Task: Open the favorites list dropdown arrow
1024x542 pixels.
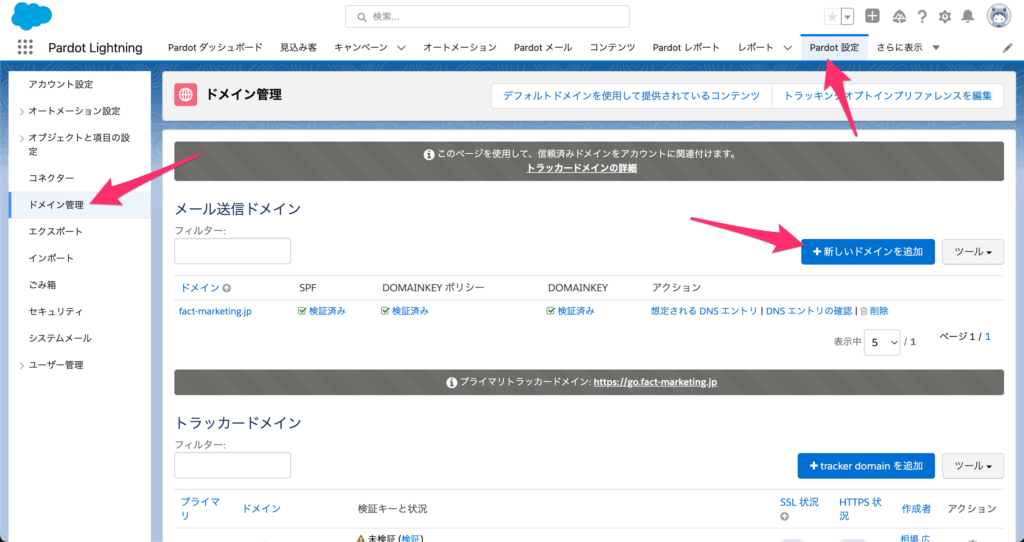Action: [847, 16]
